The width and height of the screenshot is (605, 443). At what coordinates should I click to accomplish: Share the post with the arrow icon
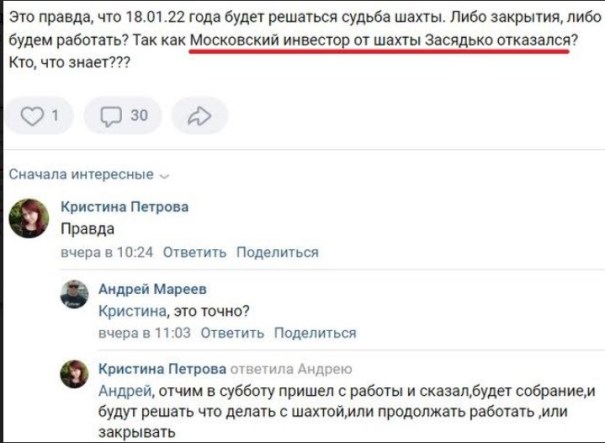pyautogui.click(x=199, y=116)
